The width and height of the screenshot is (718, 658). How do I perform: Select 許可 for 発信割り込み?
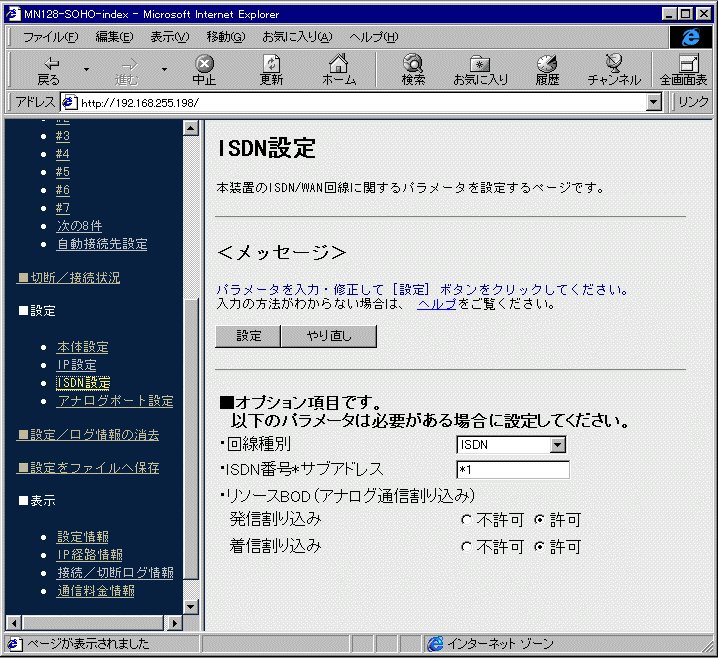click(x=539, y=520)
